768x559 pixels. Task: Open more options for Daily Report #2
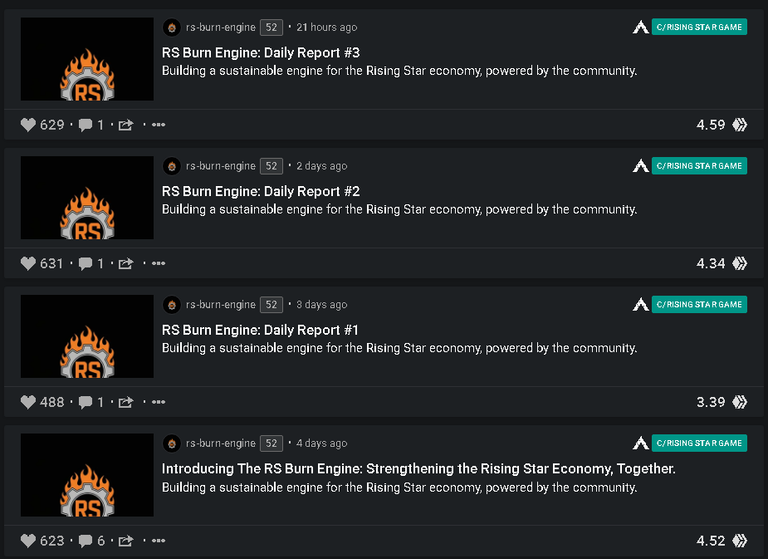[x=158, y=264]
